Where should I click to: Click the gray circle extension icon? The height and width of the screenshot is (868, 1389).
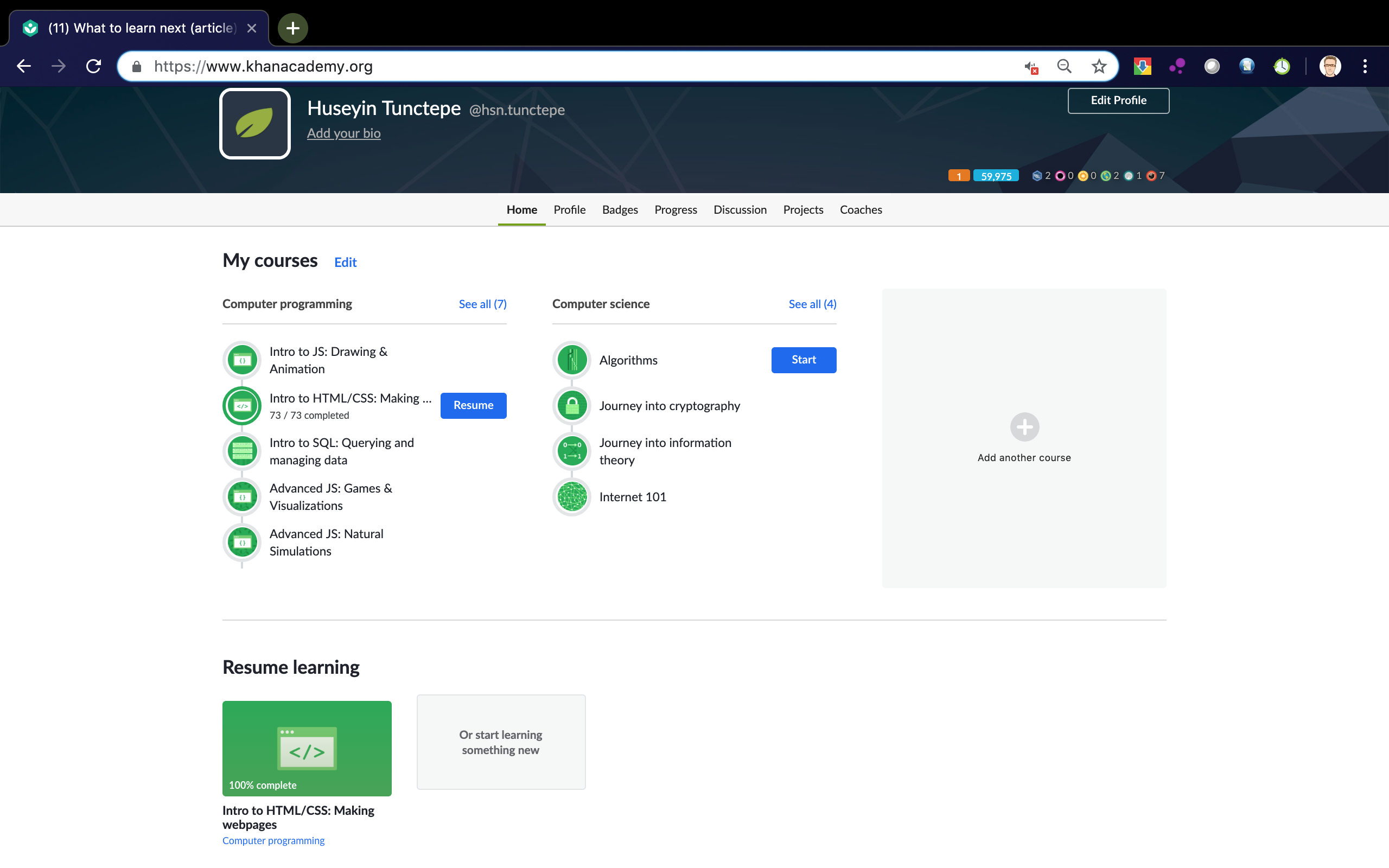1212,67
